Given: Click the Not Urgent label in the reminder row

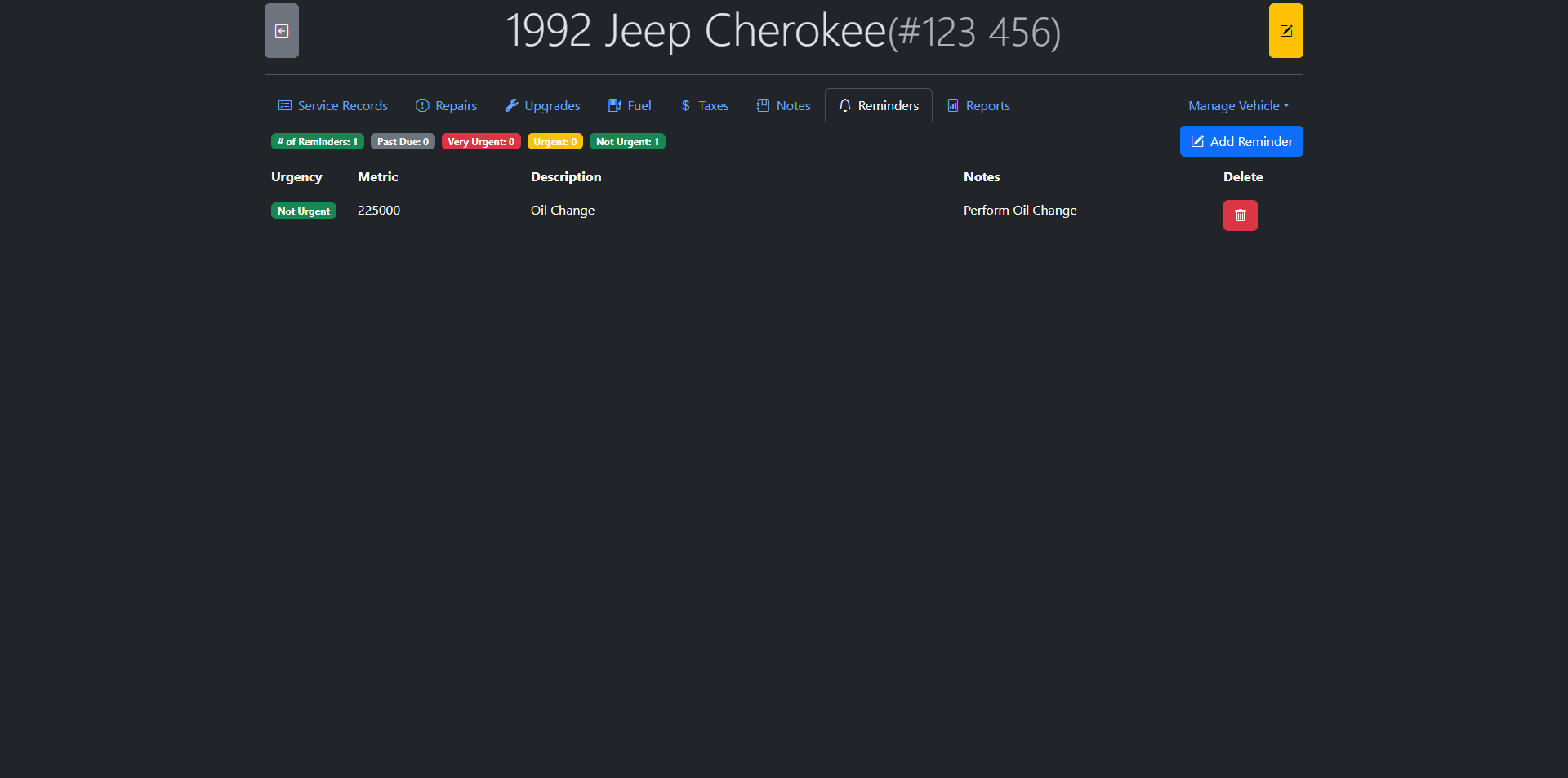Looking at the screenshot, I should point(304,211).
